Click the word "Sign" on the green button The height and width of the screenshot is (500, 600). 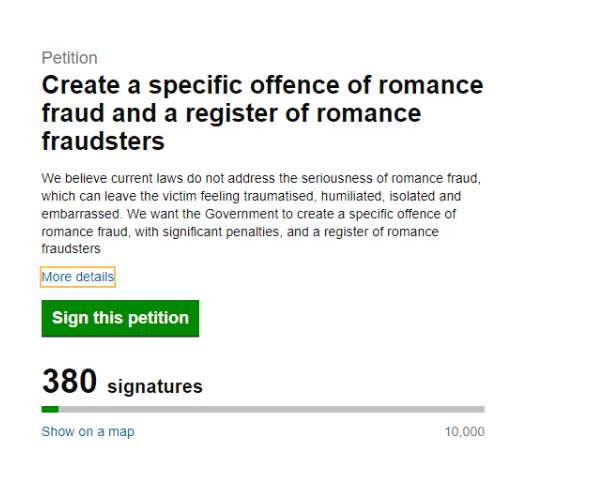(x=70, y=318)
